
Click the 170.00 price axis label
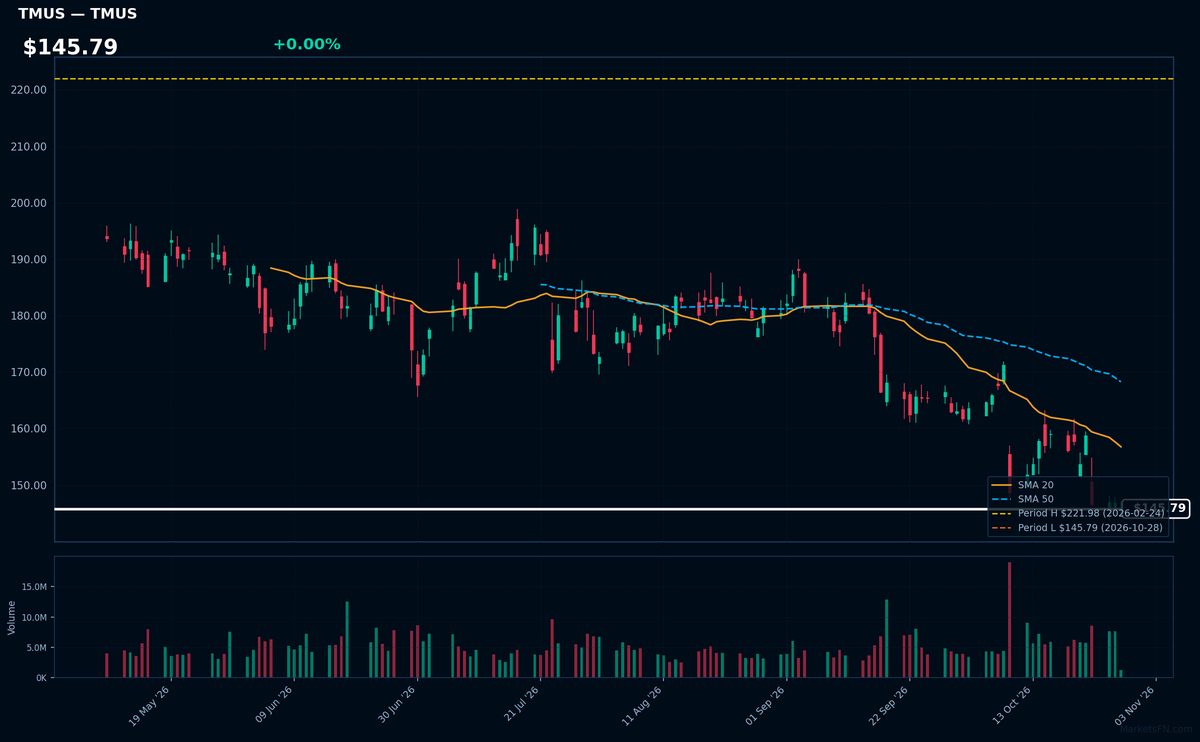coord(31,373)
